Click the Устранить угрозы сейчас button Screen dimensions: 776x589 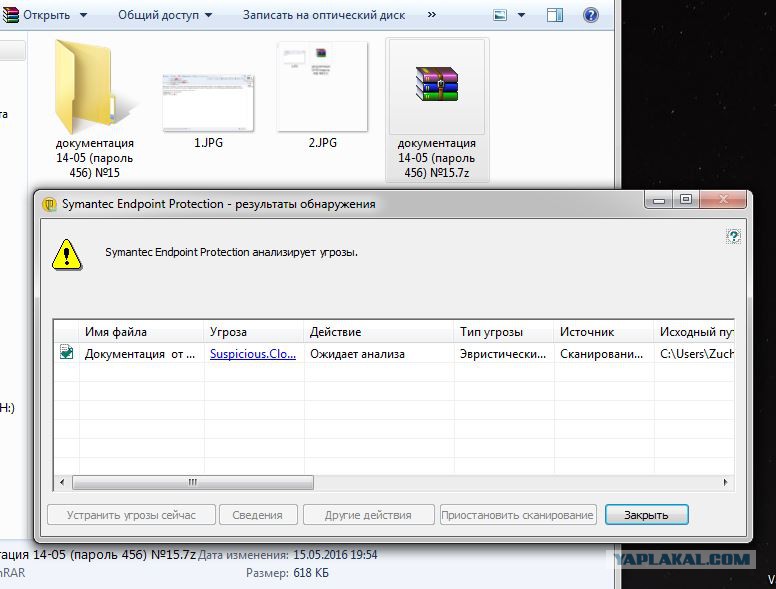tap(131, 515)
